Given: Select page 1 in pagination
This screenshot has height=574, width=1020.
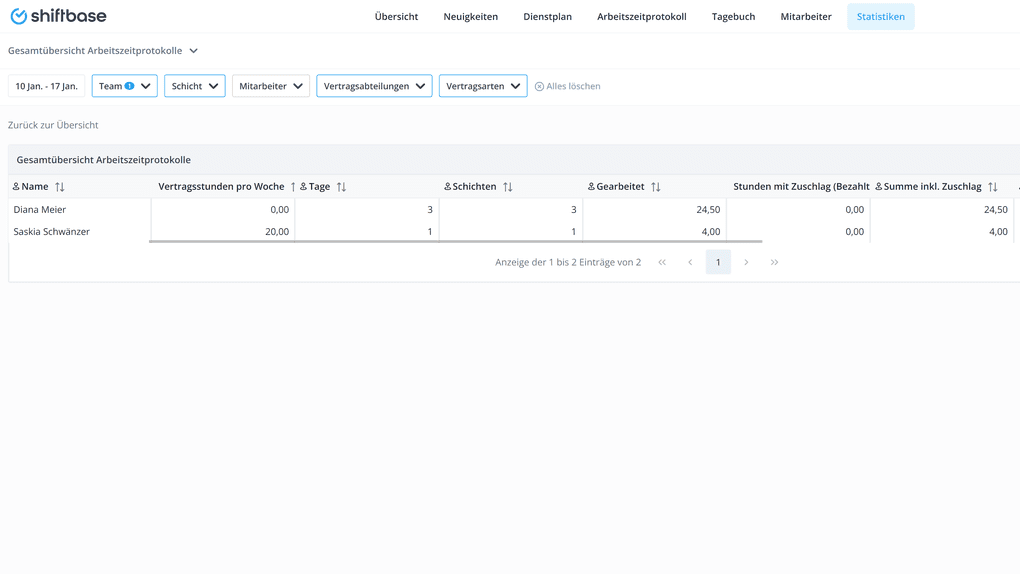Looking at the screenshot, I should tap(718, 262).
